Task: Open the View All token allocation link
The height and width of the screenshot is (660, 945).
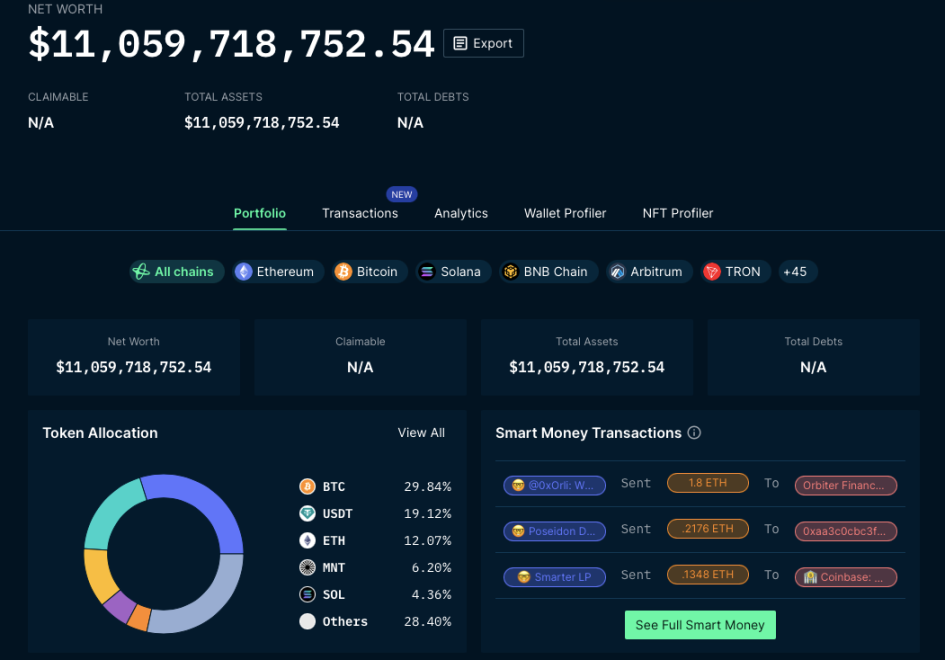Action: click(421, 432)
